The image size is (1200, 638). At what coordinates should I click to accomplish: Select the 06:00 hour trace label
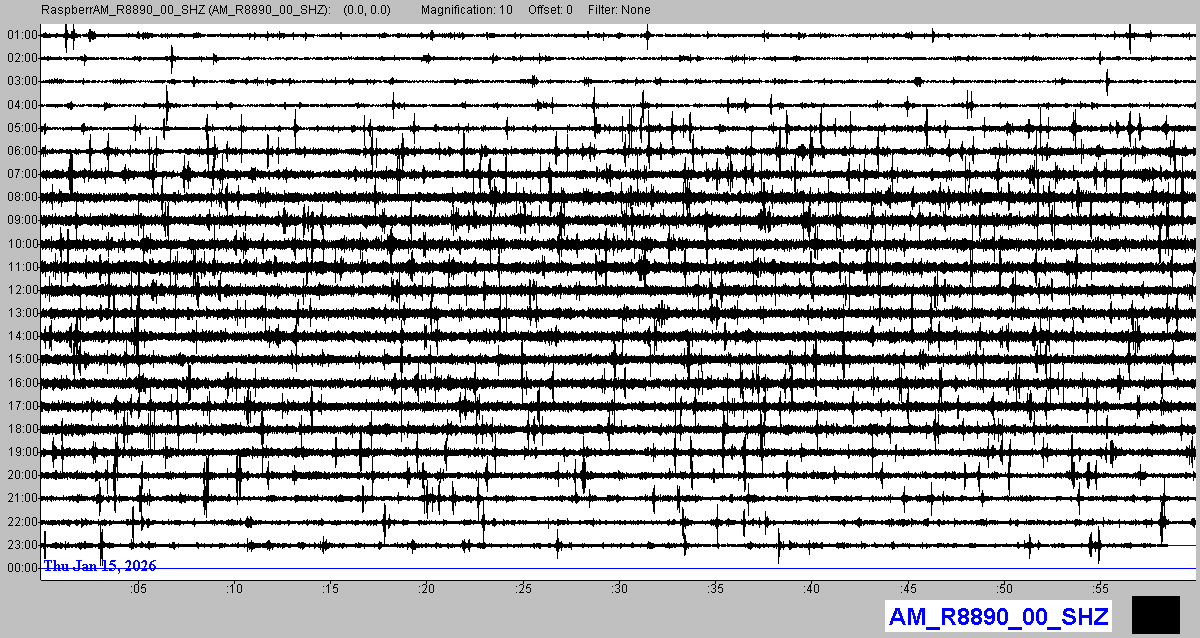click(21, 151)
